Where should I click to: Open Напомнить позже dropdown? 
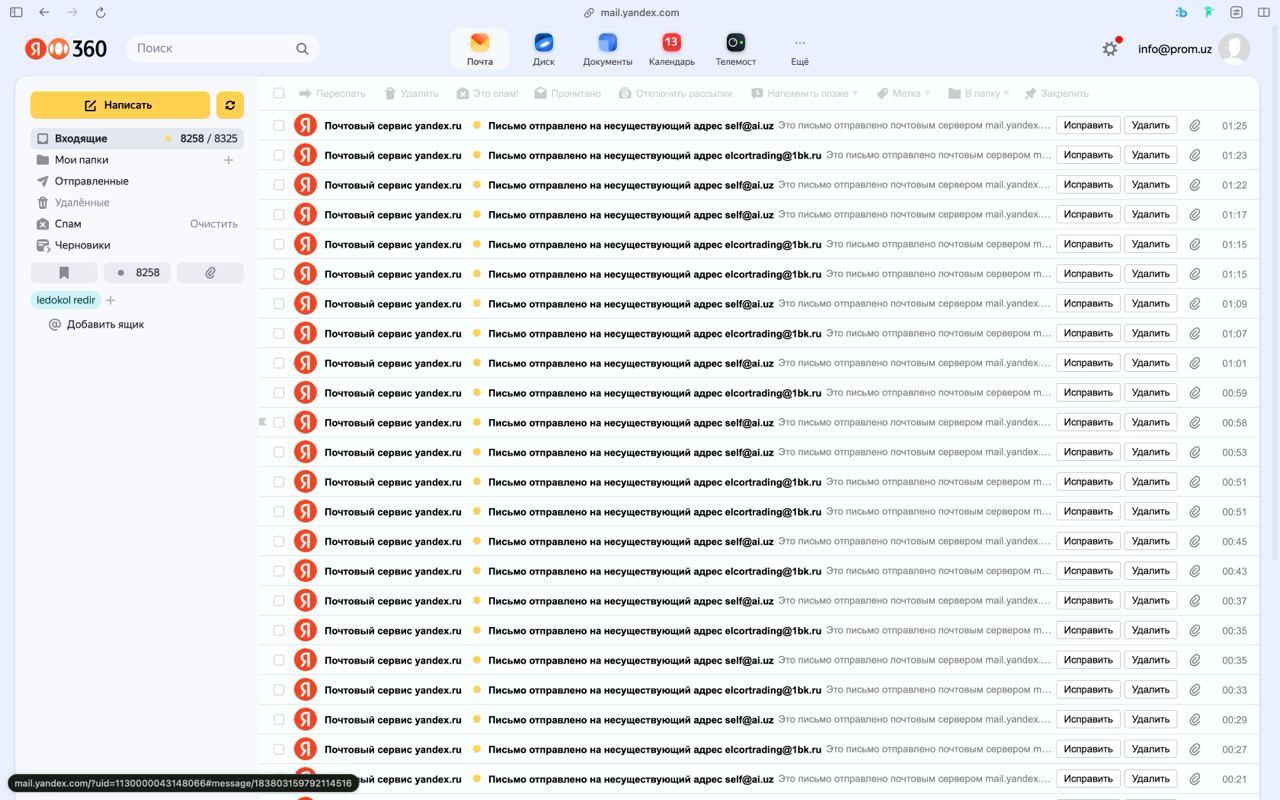click(x=804, y=93)
